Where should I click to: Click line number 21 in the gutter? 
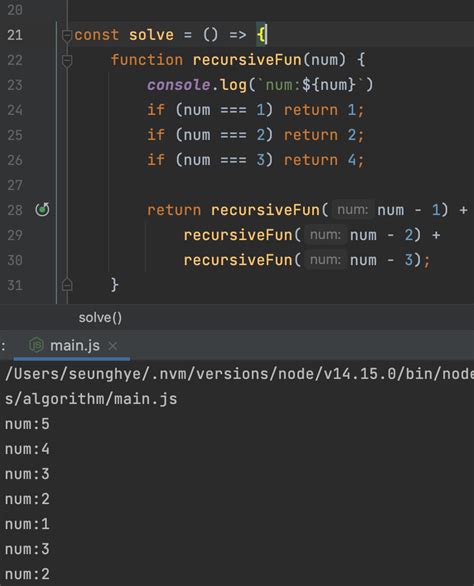[x=15, y=35]
